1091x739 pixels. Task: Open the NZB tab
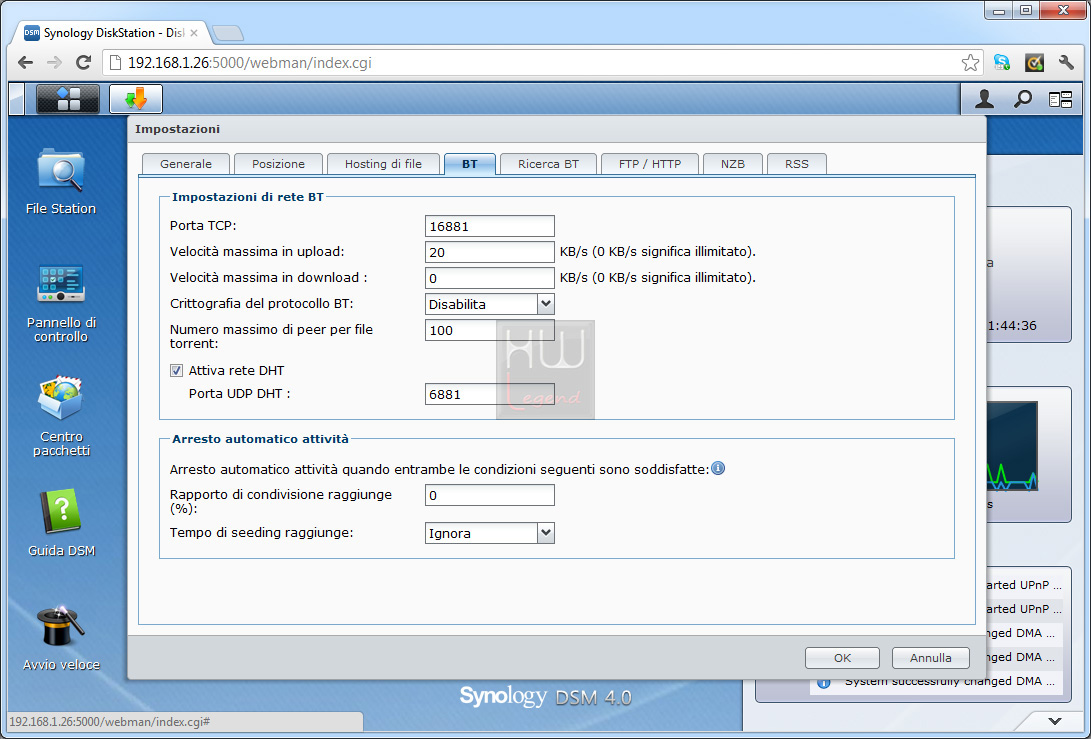(x=733, y=164)
